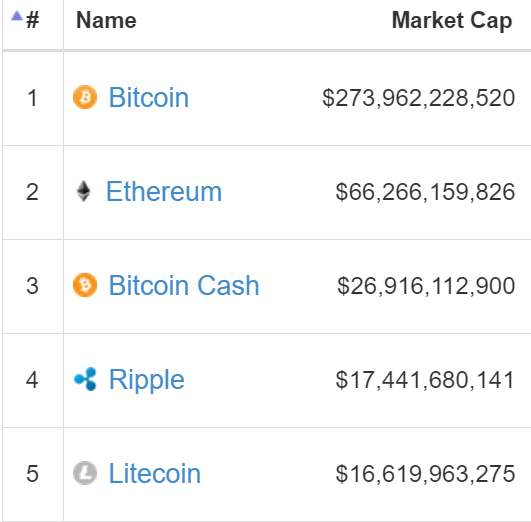Click the Ethereum diamond logo icon
This screenshot has height=522, width=531.
[83, 191]
